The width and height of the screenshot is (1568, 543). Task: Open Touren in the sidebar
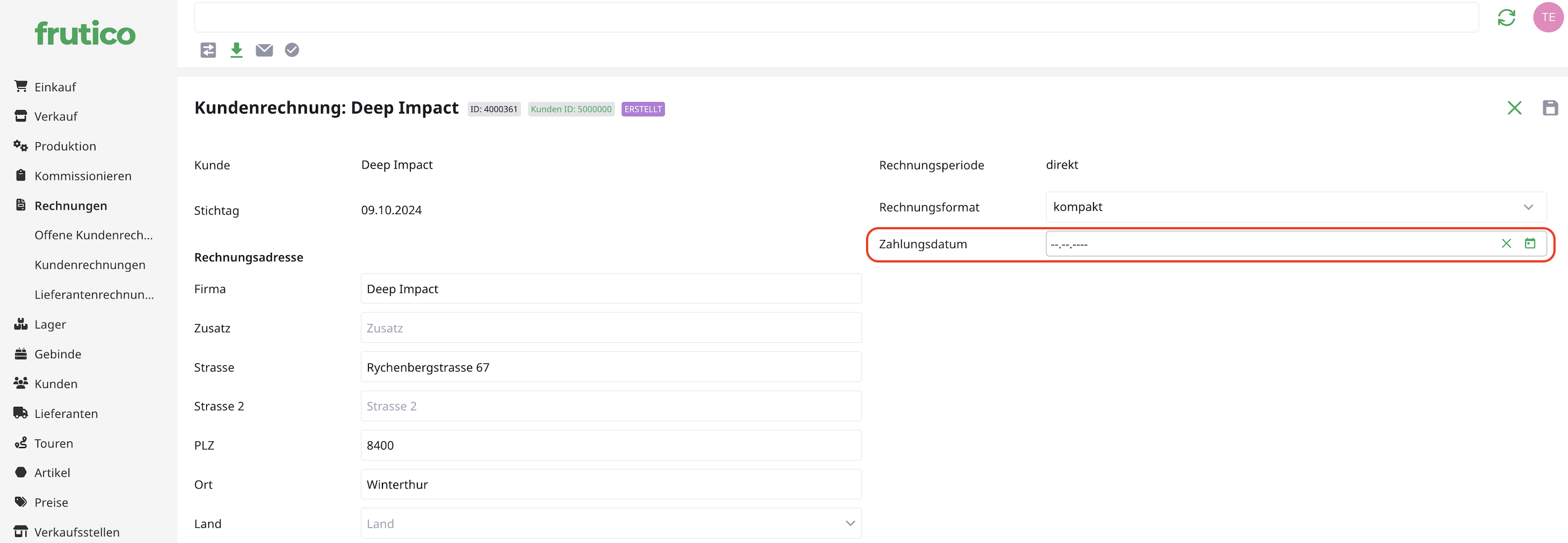coord(53,443)
